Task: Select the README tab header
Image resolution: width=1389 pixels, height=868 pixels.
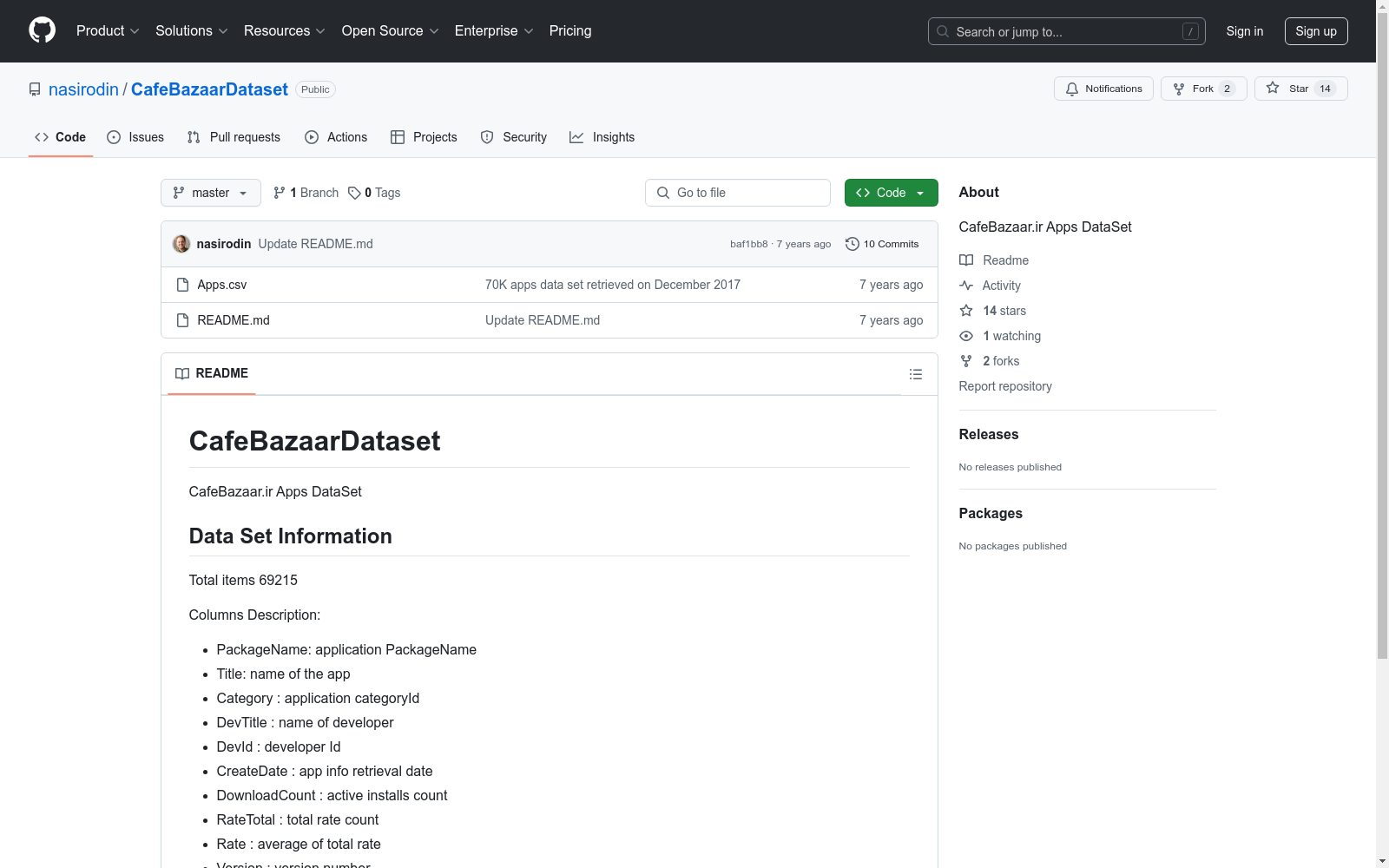Action: coord(212,373)
